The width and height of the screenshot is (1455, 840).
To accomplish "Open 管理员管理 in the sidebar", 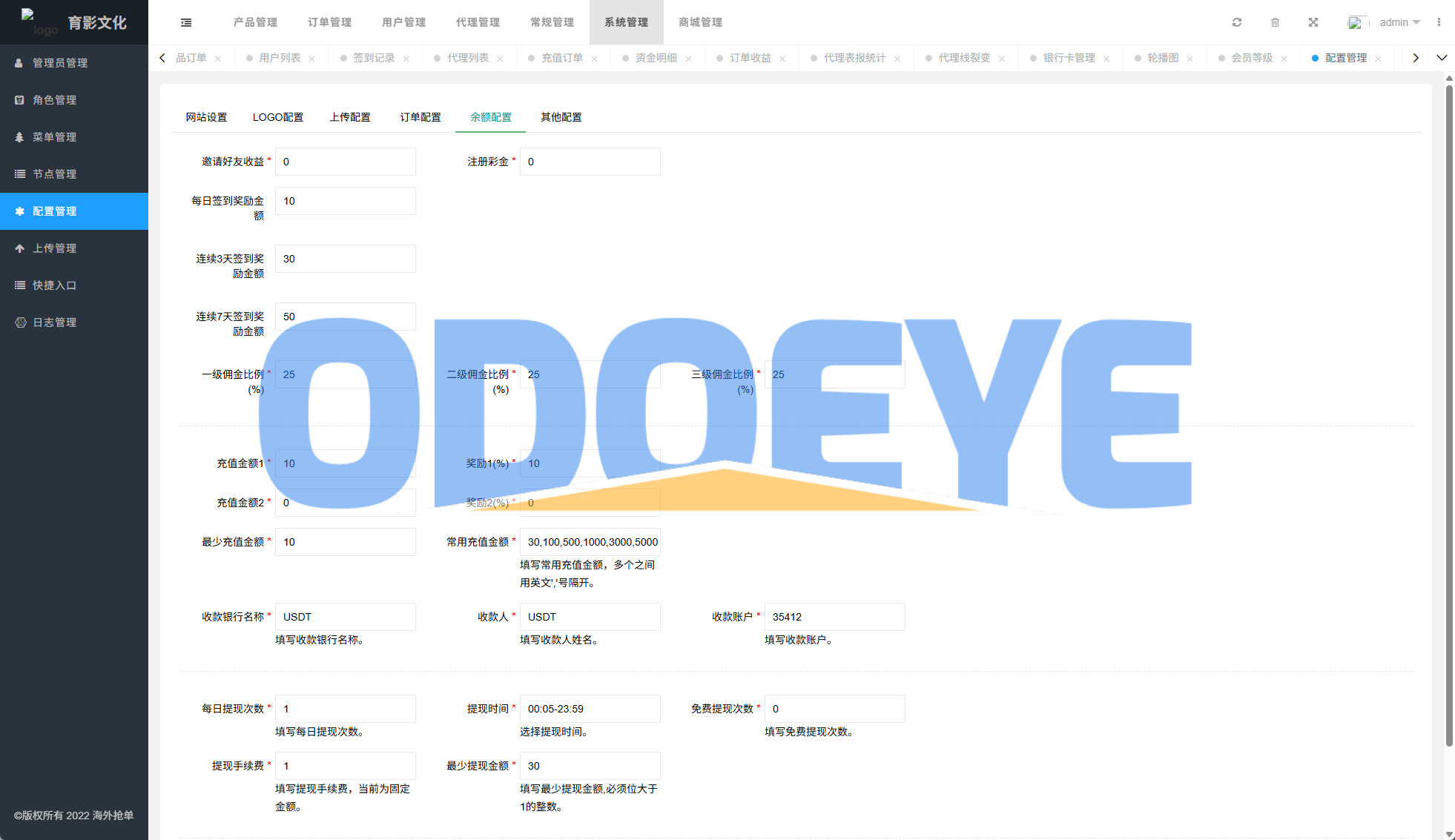I will (59, 63).
